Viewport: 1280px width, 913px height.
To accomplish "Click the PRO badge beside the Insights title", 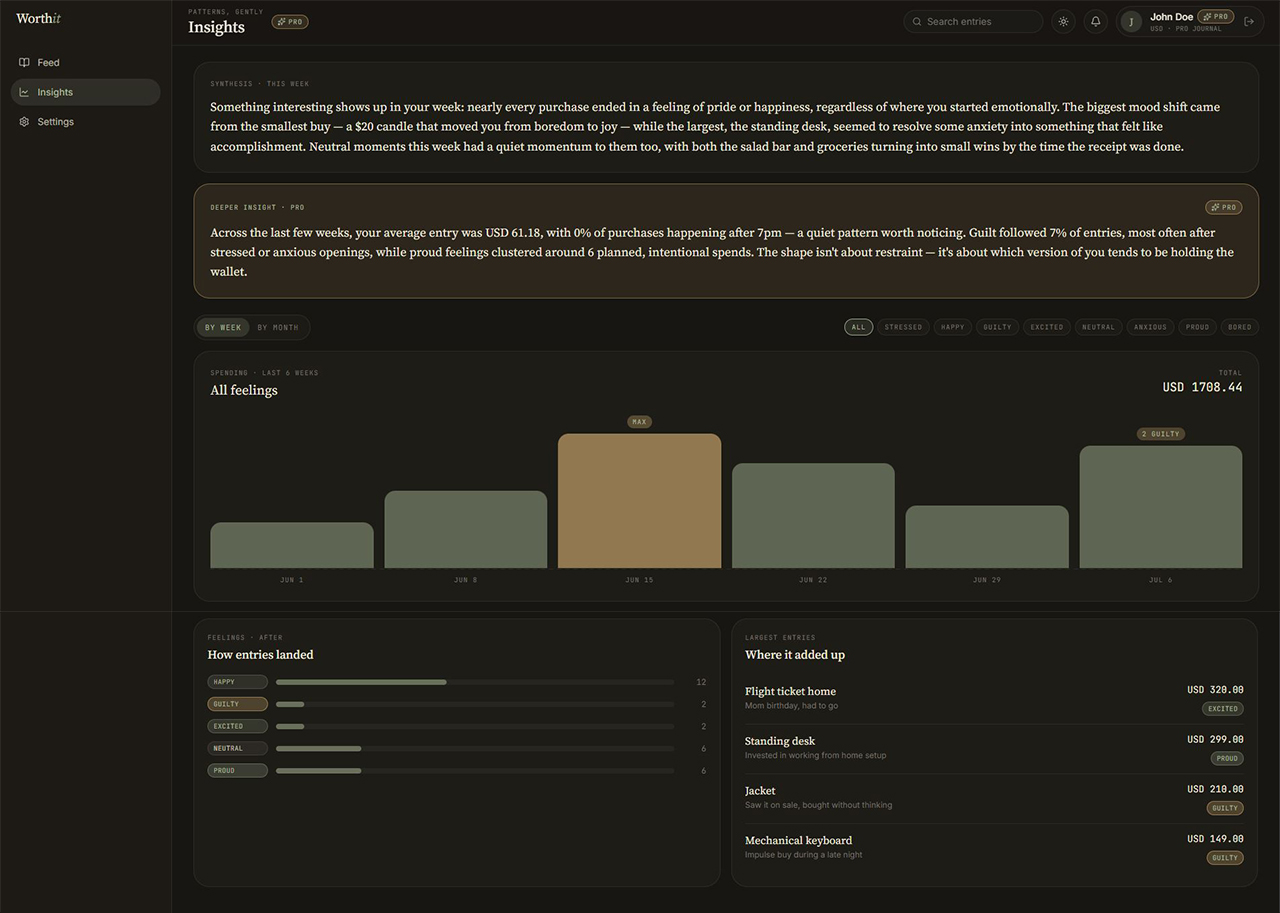I will click(x=290, y=22).
